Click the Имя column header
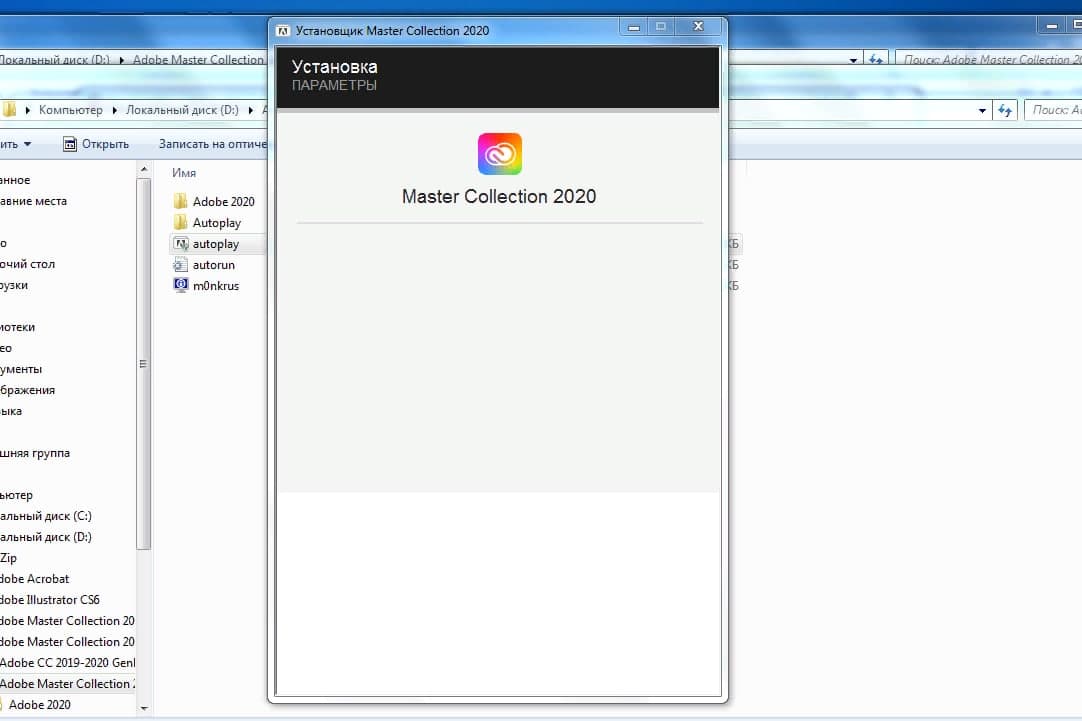The height and width of the screenshot is (721, 1082). (x=184, y=173)
